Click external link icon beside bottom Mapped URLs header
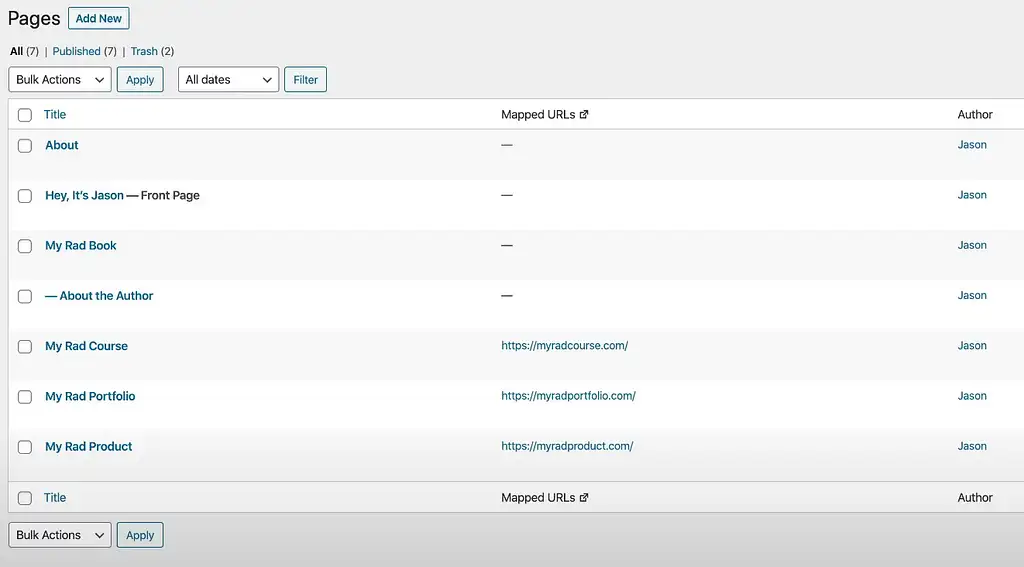 tap(584, 498)
